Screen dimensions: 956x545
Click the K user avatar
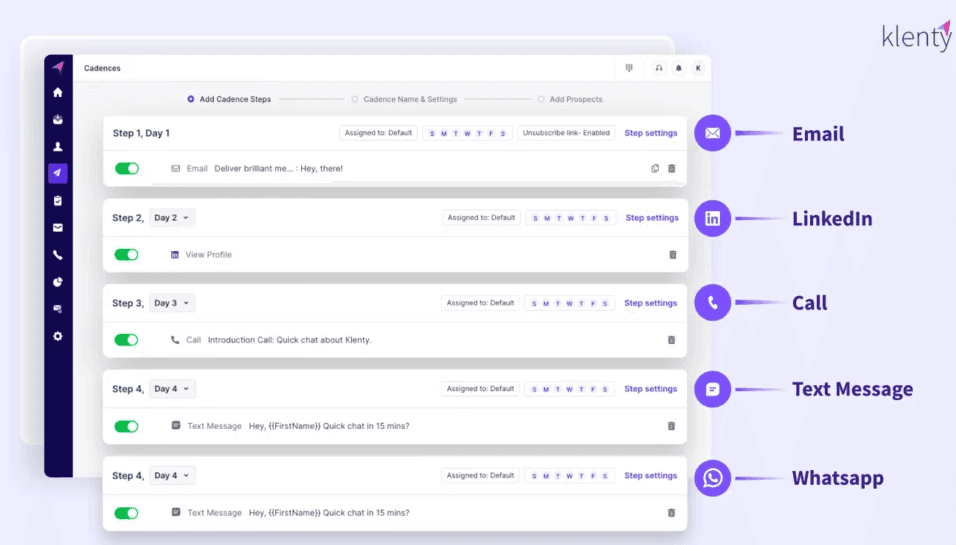698,68
